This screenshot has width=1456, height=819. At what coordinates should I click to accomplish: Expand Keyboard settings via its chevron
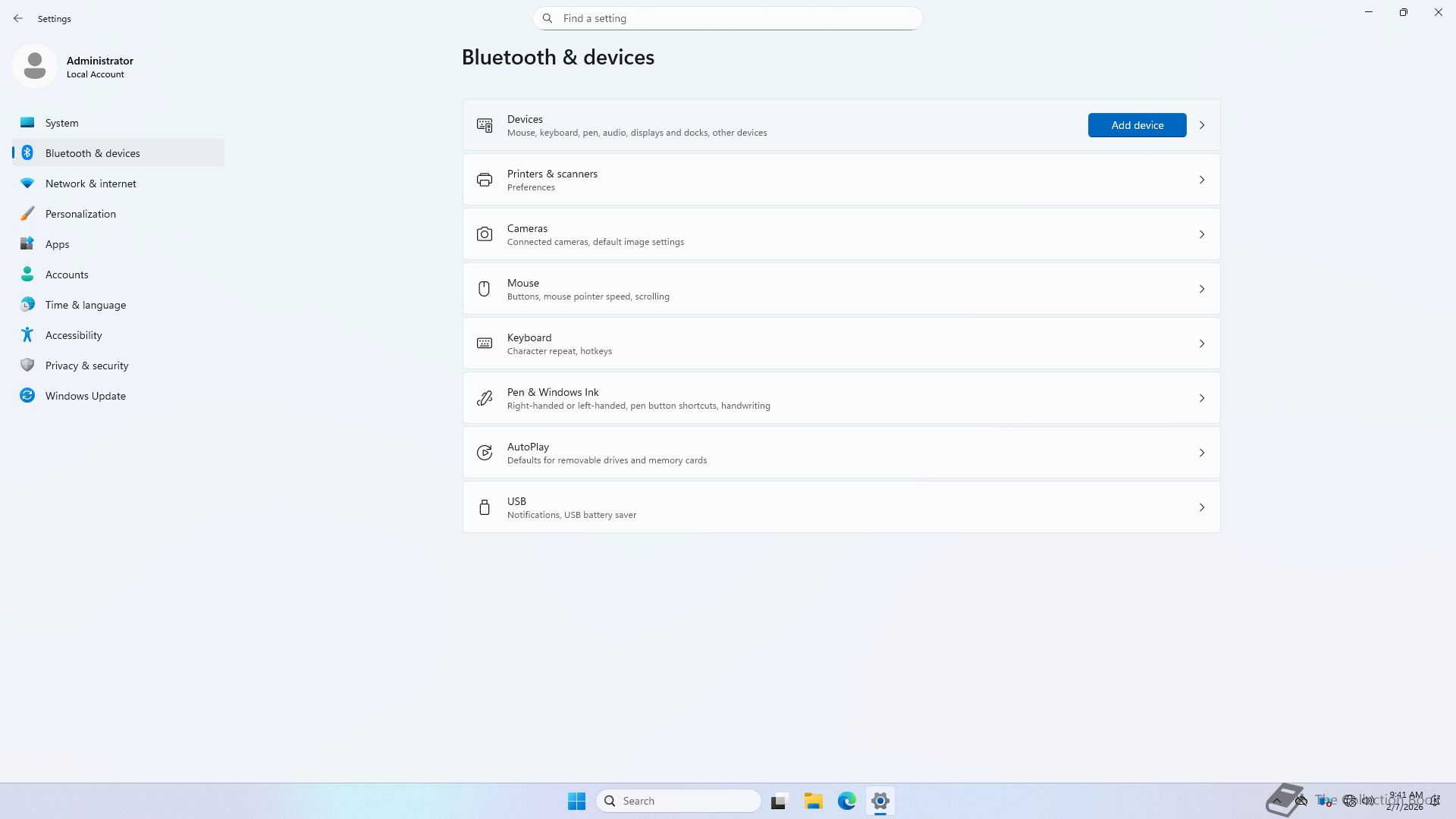(x=1202, y=344)
